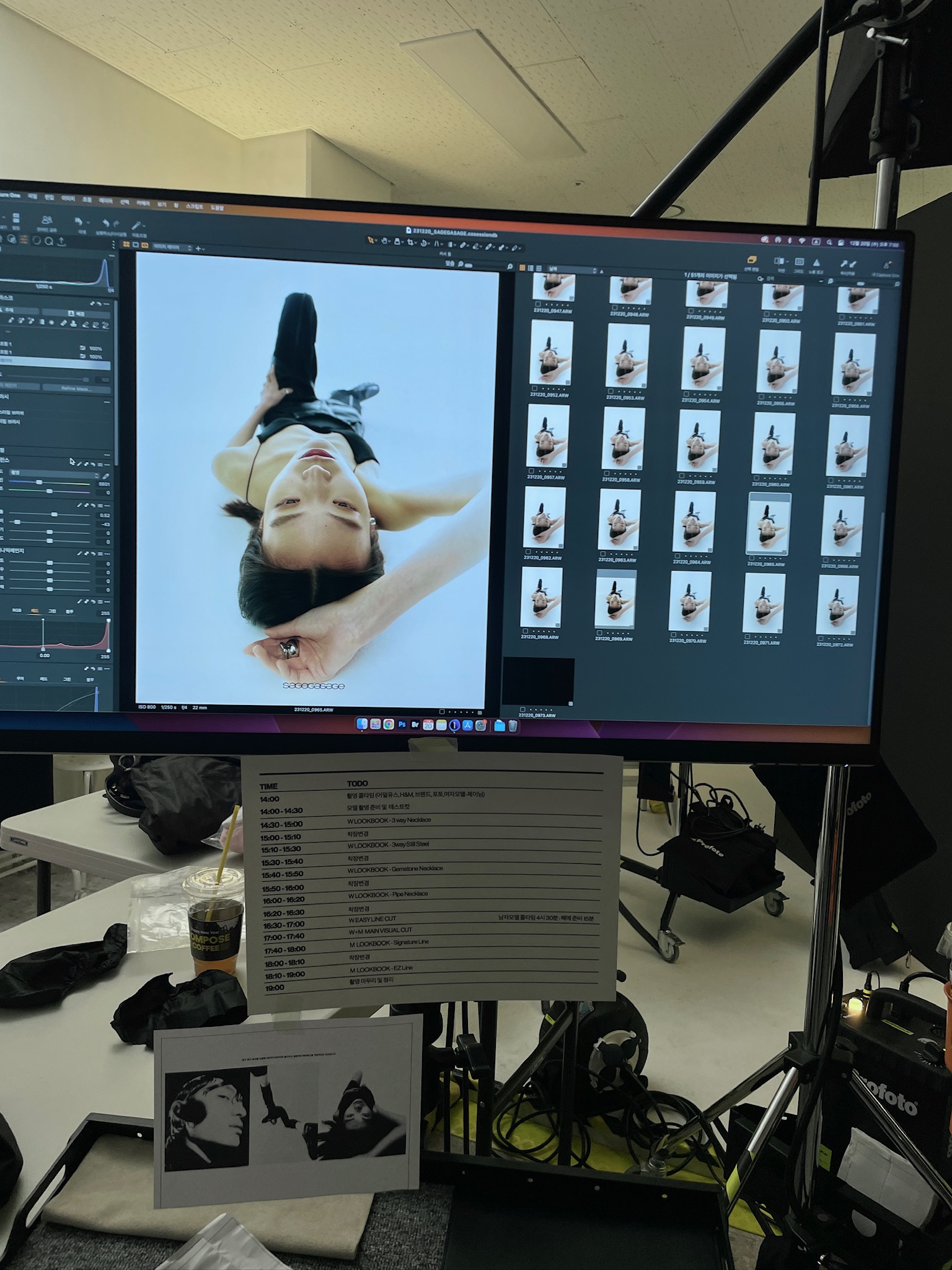952x1270 pixels.
Task: Click the Wi-Fi icon in menu bar
Action: pyautogui.click(x=801, y=240)
